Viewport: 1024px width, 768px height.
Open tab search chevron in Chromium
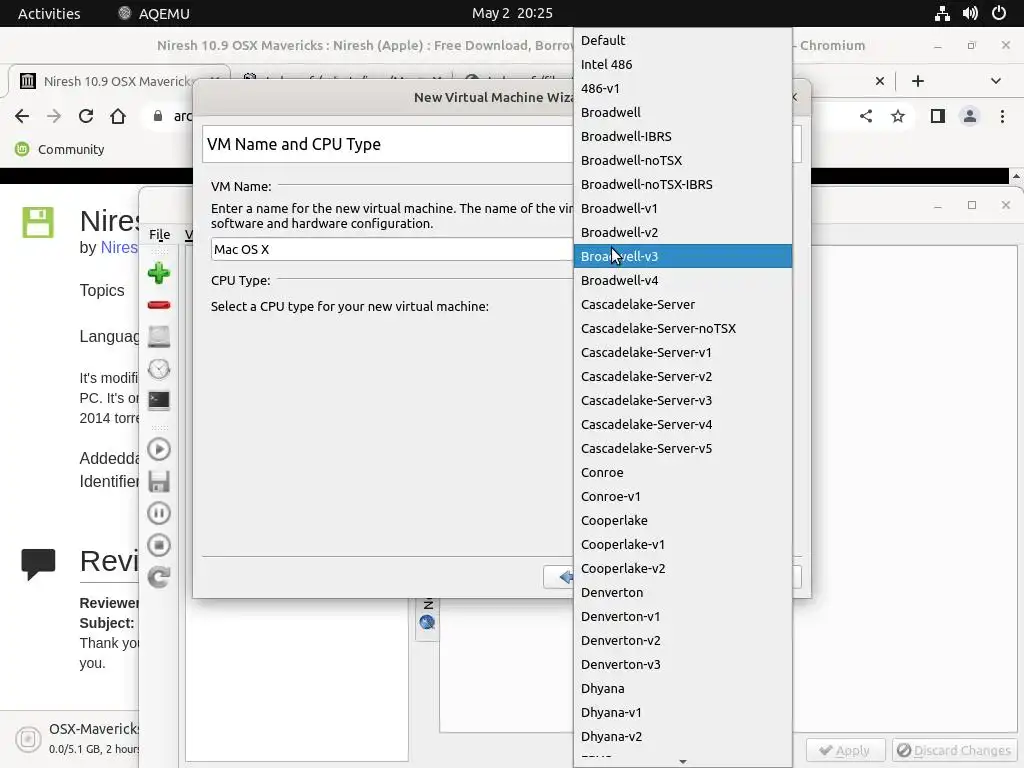[x=995, y=81]
